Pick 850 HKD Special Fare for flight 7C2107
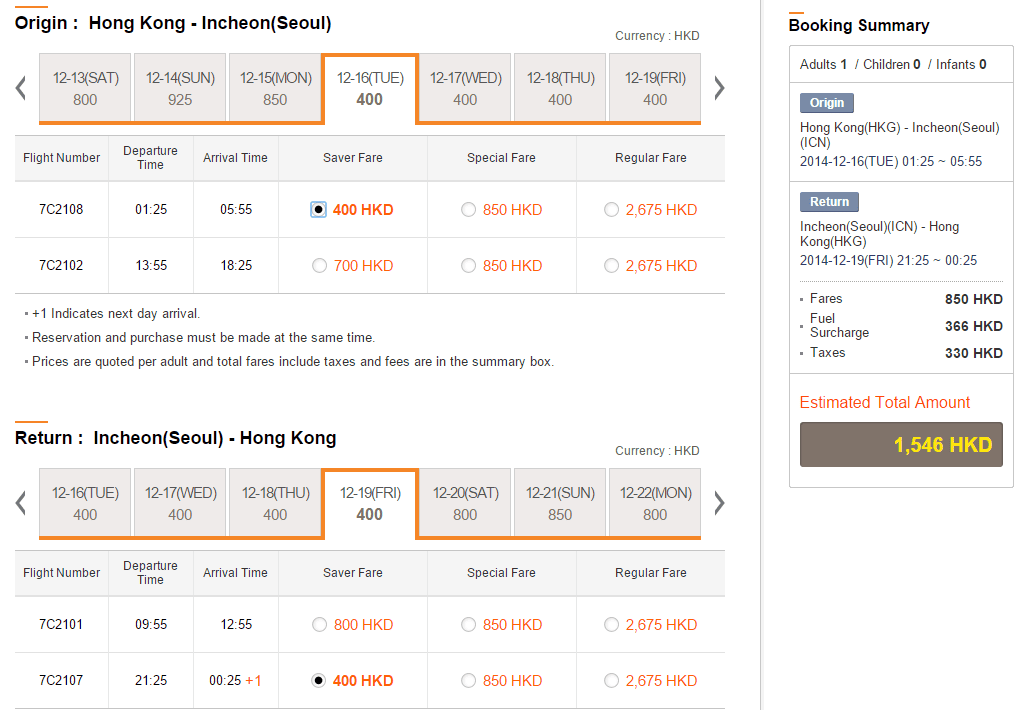Screen dimensions: 1019x710 [x=469, y=681]
